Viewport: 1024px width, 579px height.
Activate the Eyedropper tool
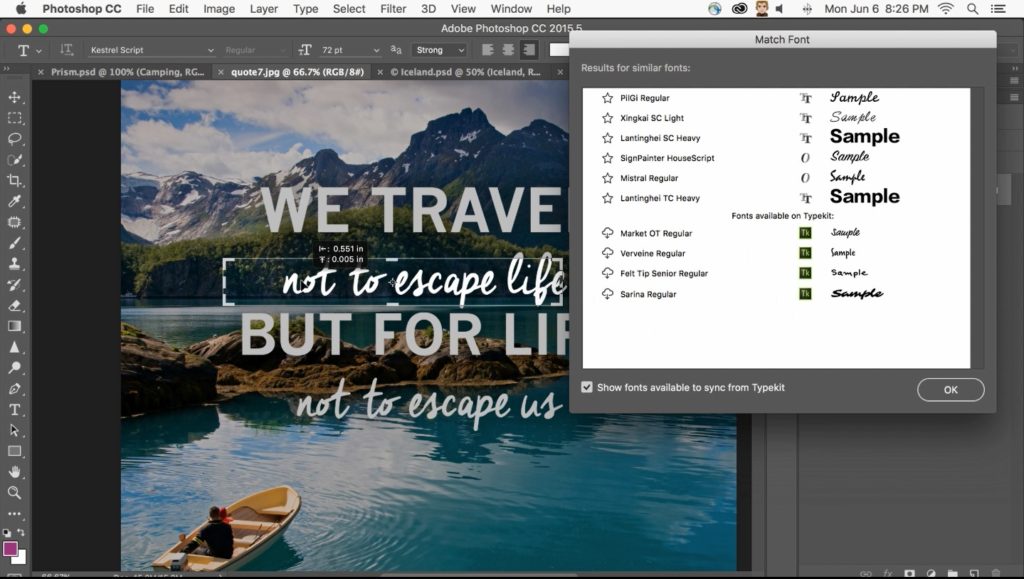point(14,202)
